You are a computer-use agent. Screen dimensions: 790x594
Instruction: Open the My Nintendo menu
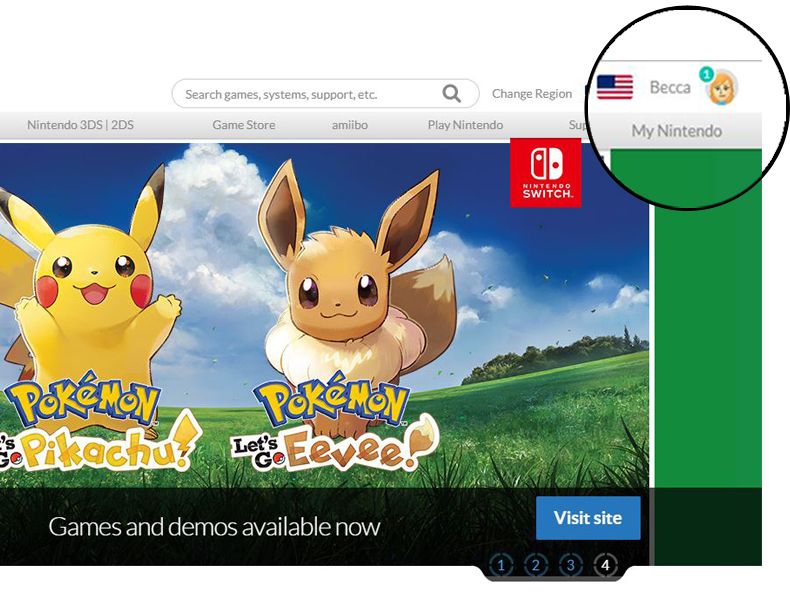(x=677, y=131)
